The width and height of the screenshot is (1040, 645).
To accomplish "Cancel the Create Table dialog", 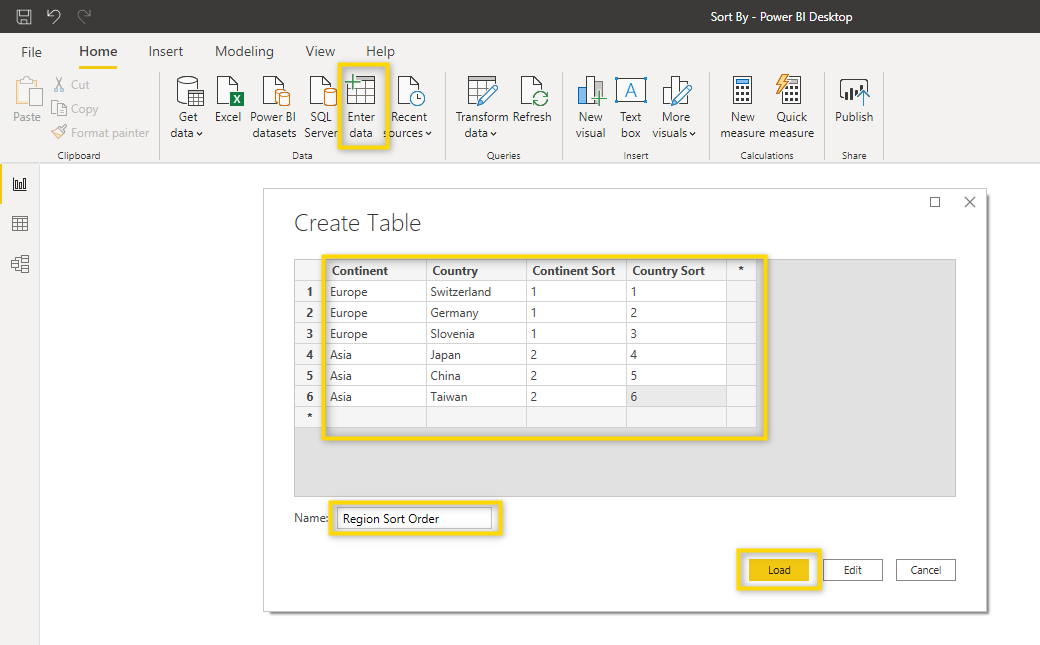I will pos(925,569).
